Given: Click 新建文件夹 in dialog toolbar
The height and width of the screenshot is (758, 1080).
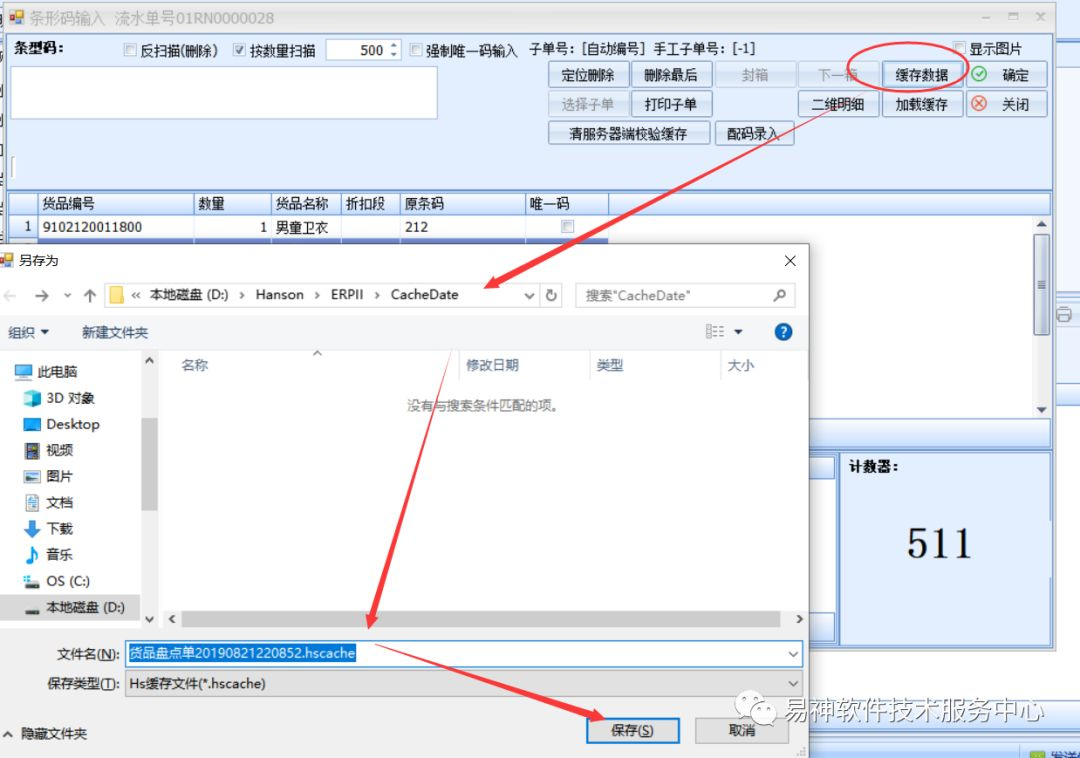Looking at the screenshot, I should (114, 332).
